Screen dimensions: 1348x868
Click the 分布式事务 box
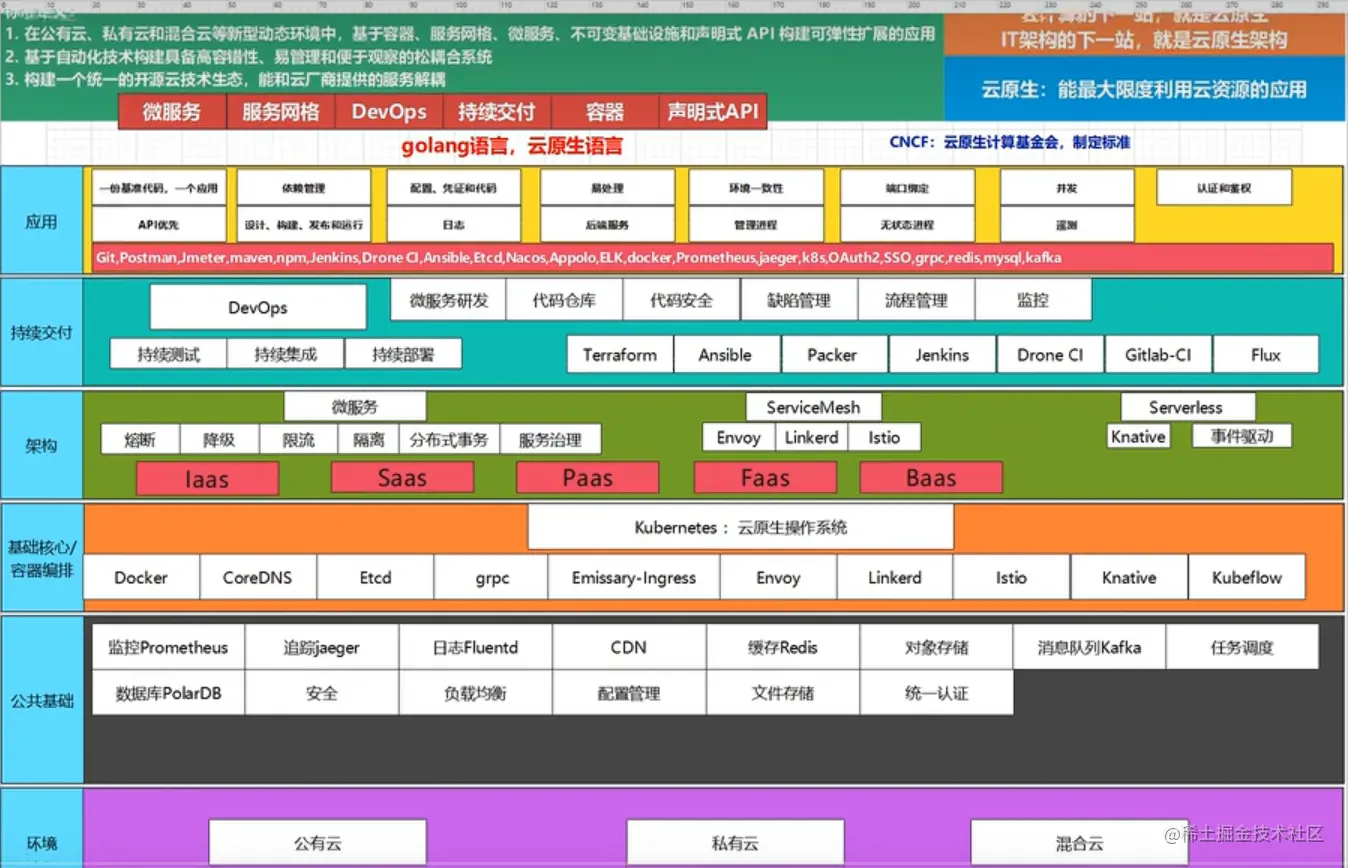449,439
